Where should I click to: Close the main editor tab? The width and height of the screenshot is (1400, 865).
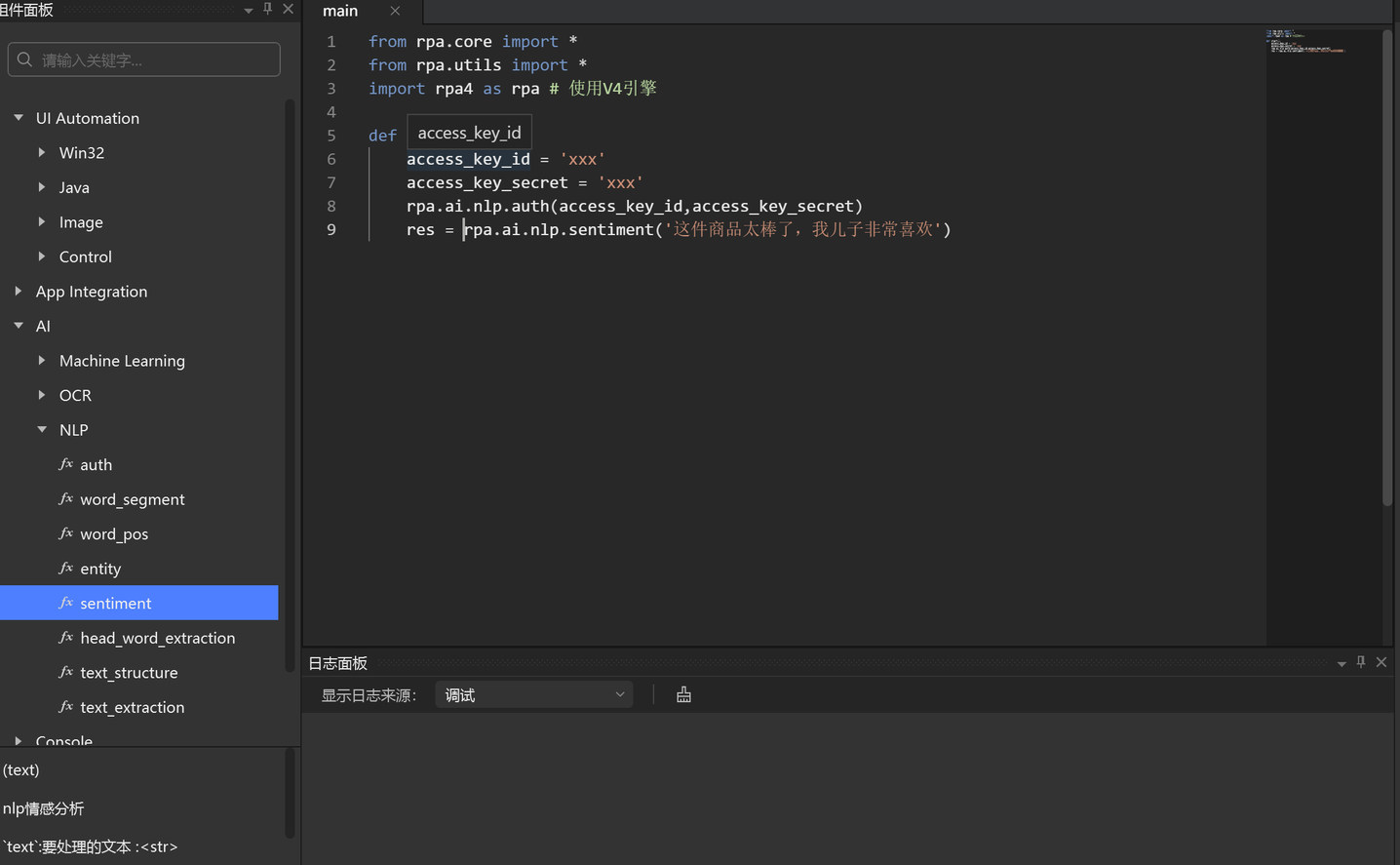[x=395, y=11]
